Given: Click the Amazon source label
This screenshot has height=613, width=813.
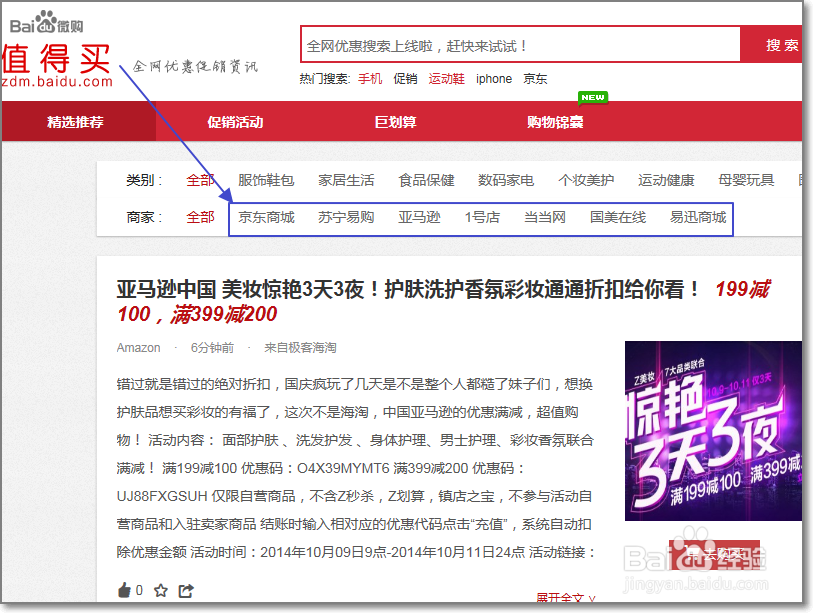Looking at the screenshot, I should (x=138, y=347).
